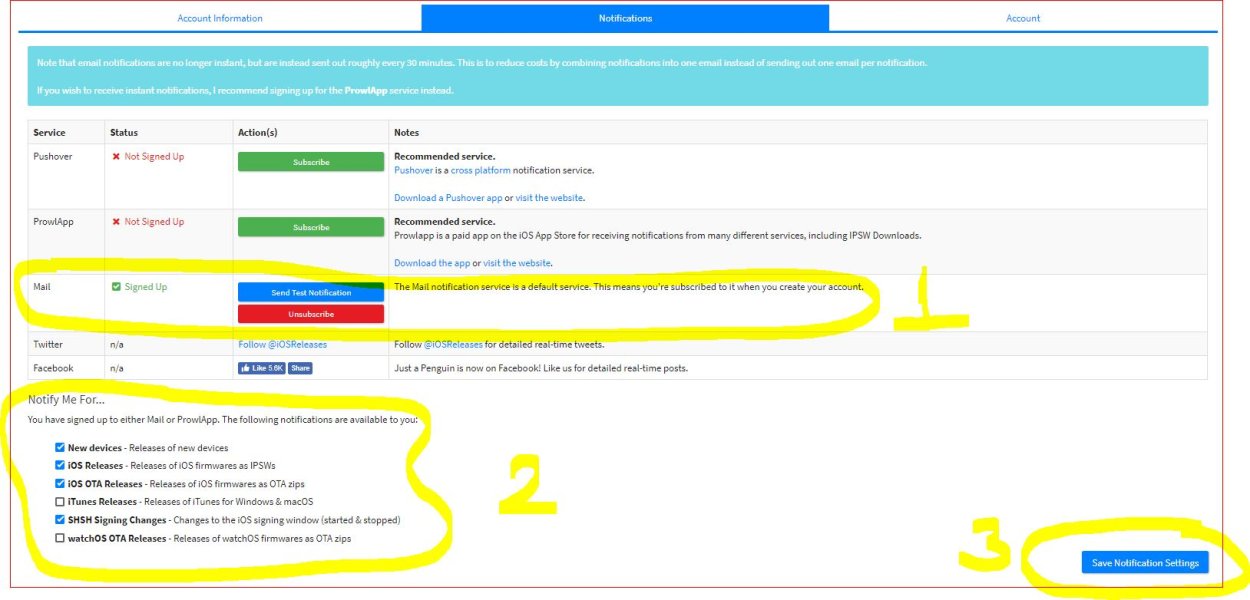Screen dimensions: 1250x600
Task: Follow @iOSReleases link in Actions column
Action: pyautogui.click(x=282, y=345)
